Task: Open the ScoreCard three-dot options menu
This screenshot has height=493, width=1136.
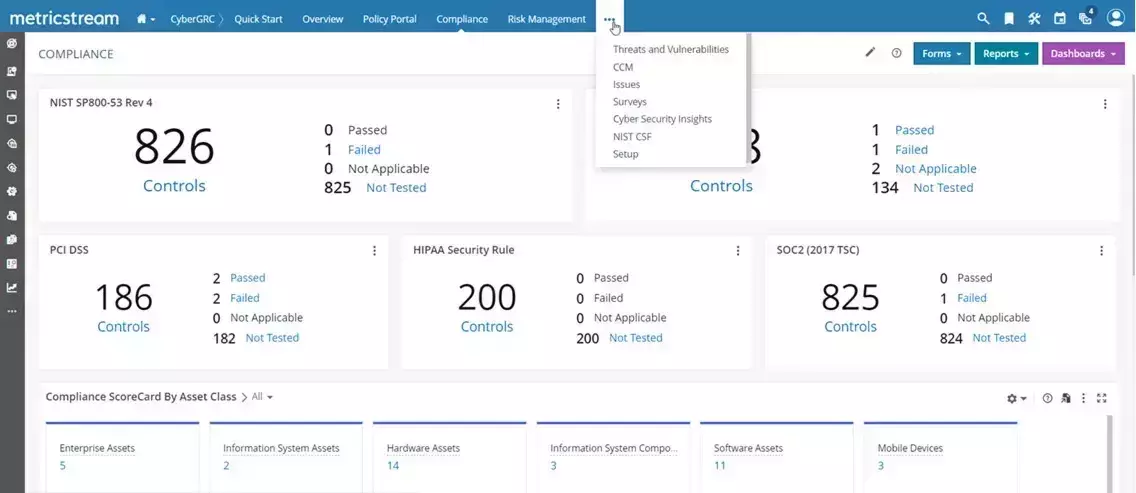Action: (x=1084, y=398)
